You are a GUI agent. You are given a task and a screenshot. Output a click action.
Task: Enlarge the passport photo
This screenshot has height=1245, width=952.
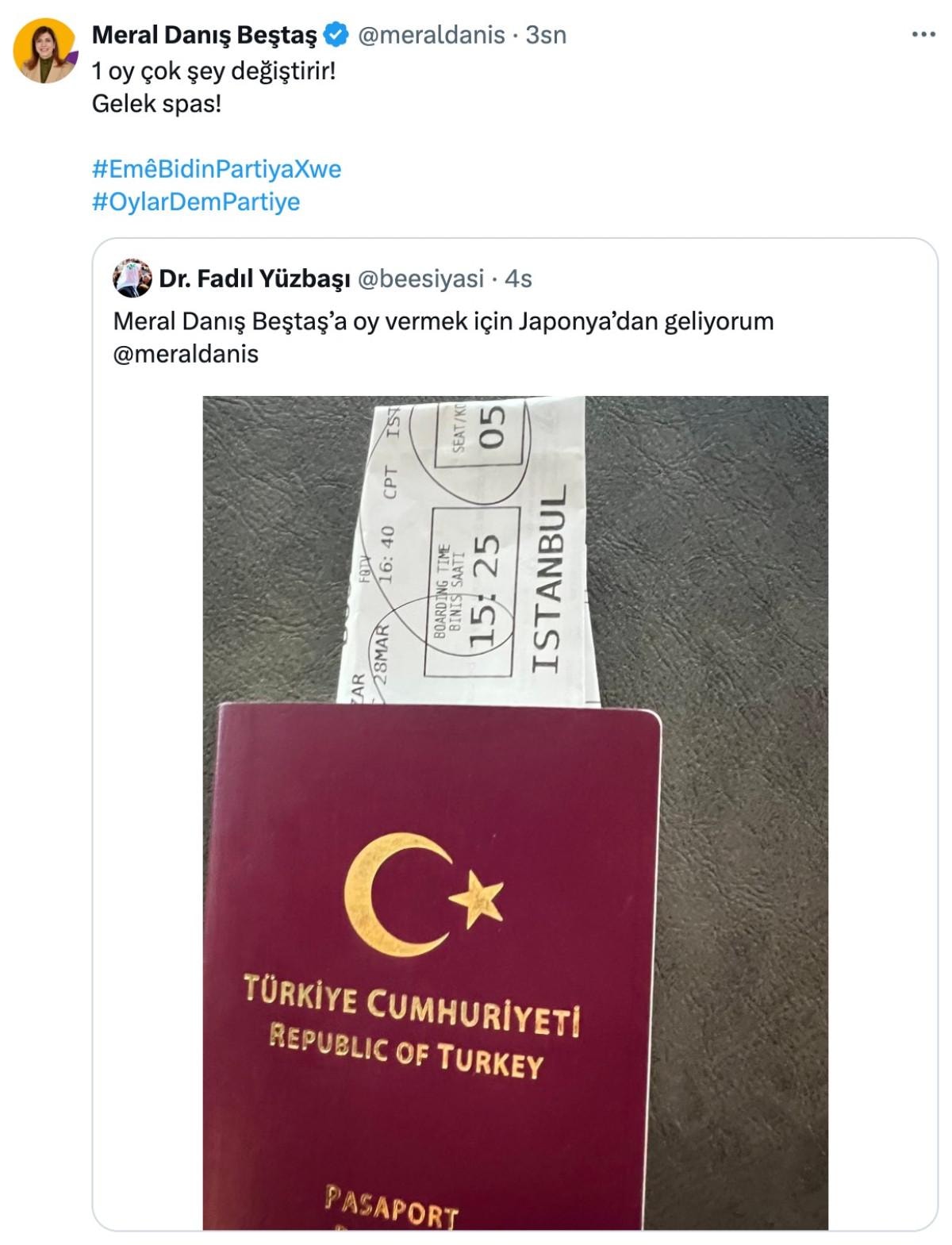[515, 813]
